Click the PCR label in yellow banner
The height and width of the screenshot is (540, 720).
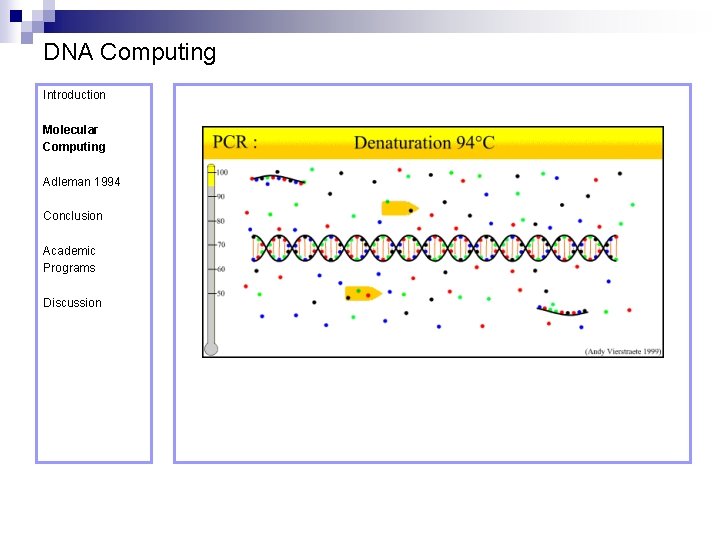click(x=235, y=142)
